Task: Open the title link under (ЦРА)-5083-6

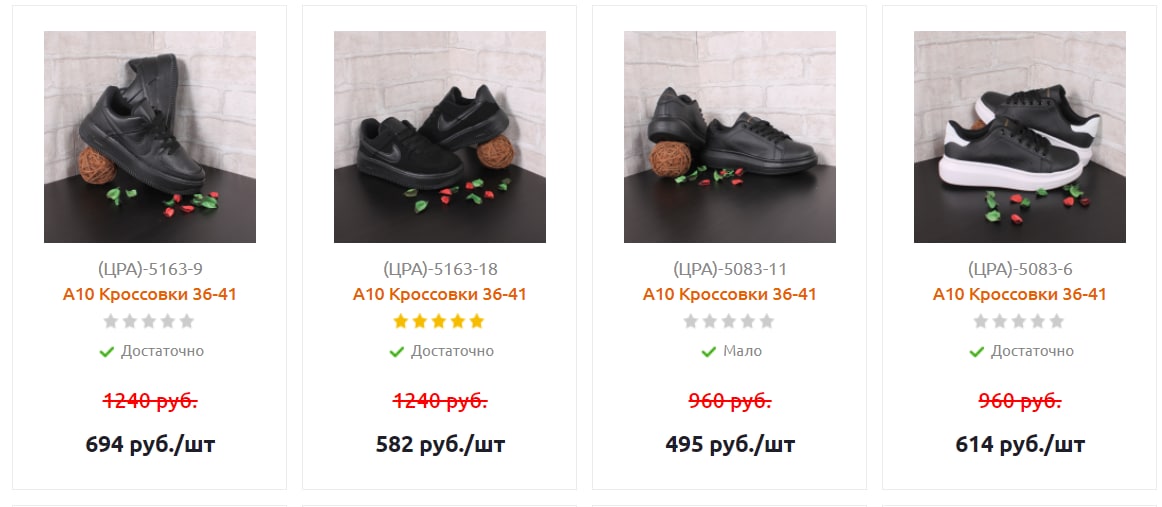Action: pos(1020,294)
